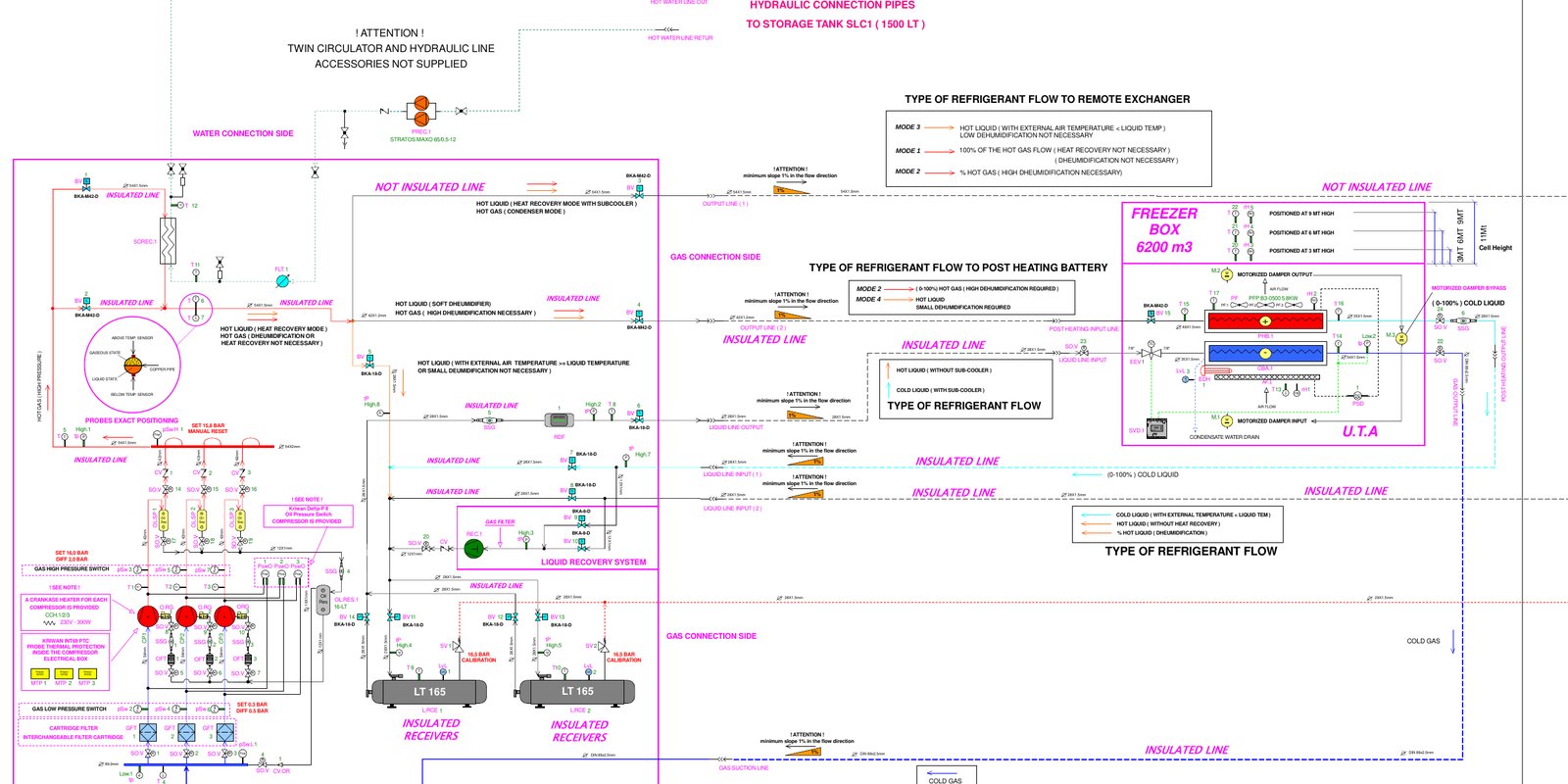
Task: Click the green REC 1 recovery unit symbol
Action: (474, 548)
